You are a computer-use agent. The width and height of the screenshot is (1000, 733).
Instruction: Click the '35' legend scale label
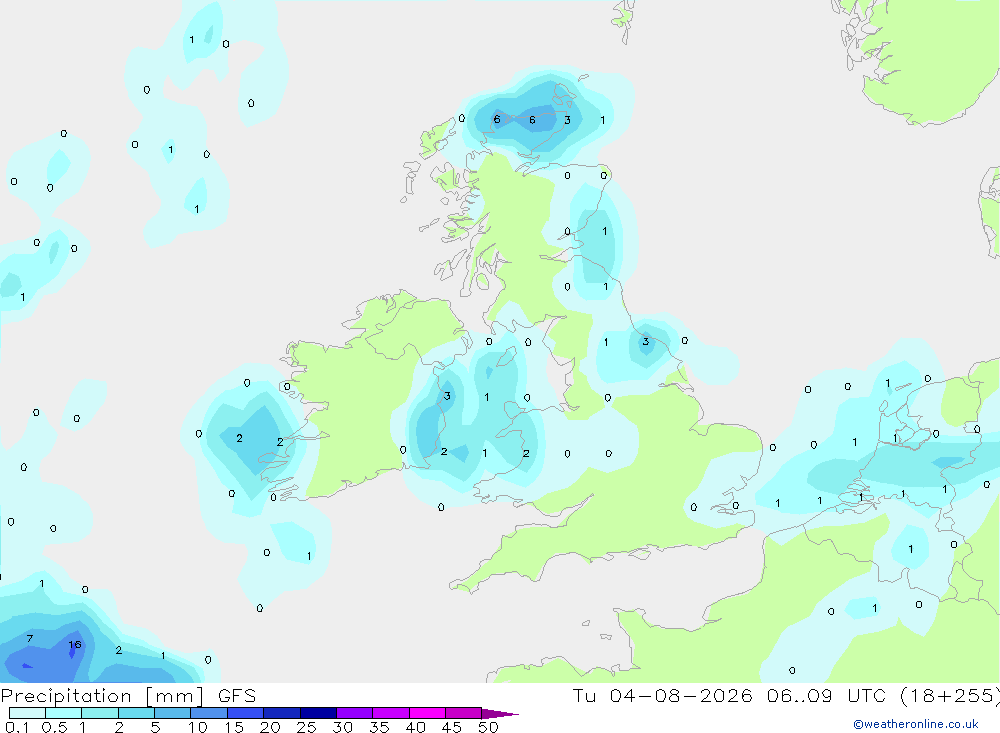[379, 727]
